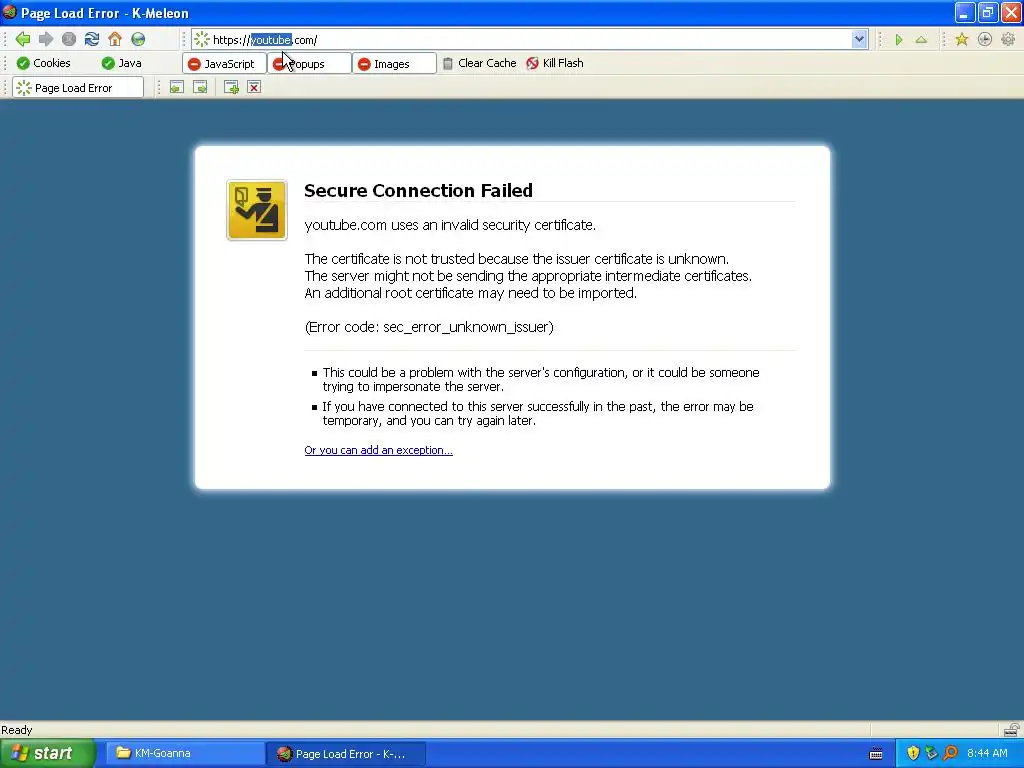Open preferences via the gear icon
Image resolution: width=1024 pixels, height=768 pixels.
point(1008,40)
